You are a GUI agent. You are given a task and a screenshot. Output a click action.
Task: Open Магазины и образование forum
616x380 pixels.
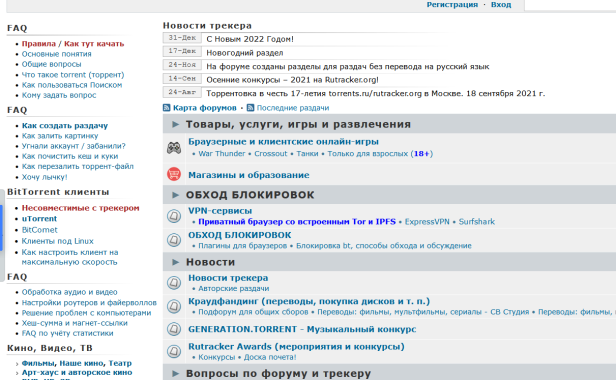coord(249,175)
